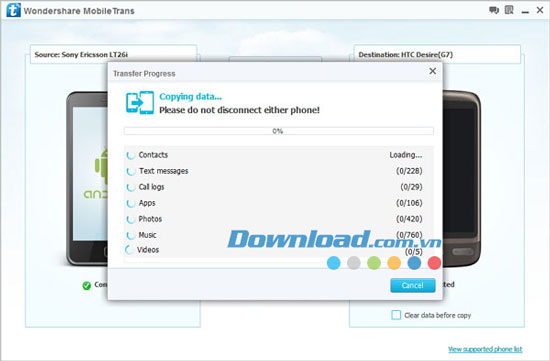Screen dimensions: 550x361
Task: Click the Apps spinner icon
Action: coord(131,203)
